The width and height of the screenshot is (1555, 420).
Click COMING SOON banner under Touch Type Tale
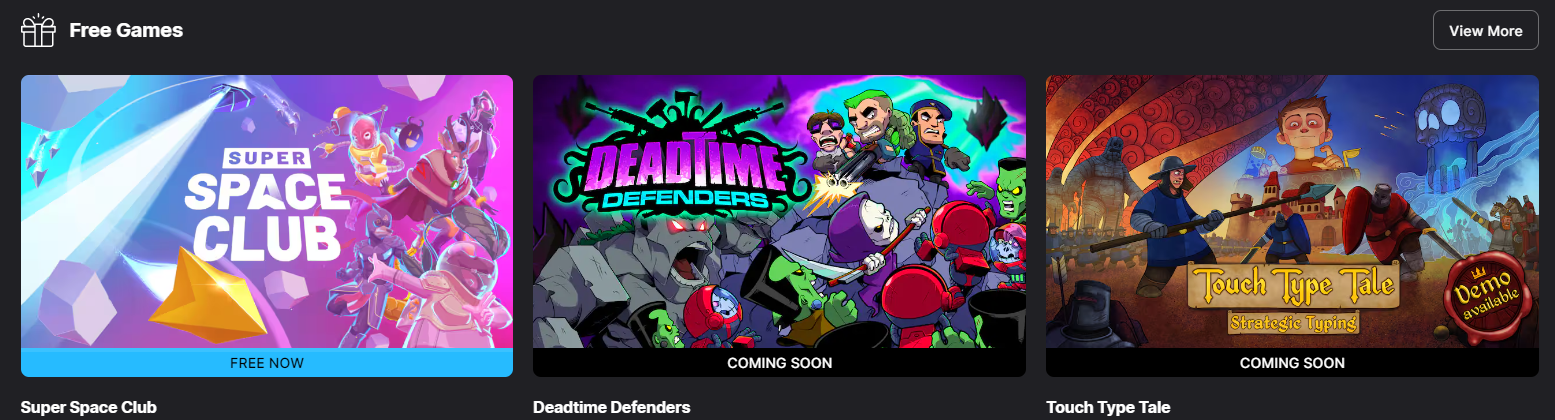pos(1292,363)
